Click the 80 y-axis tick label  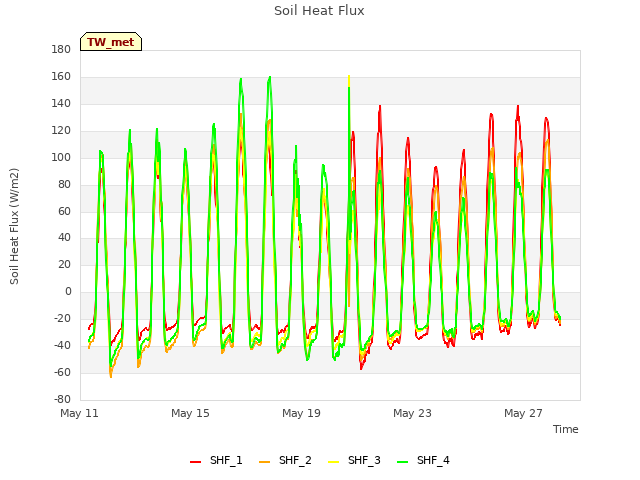(64, 184)
